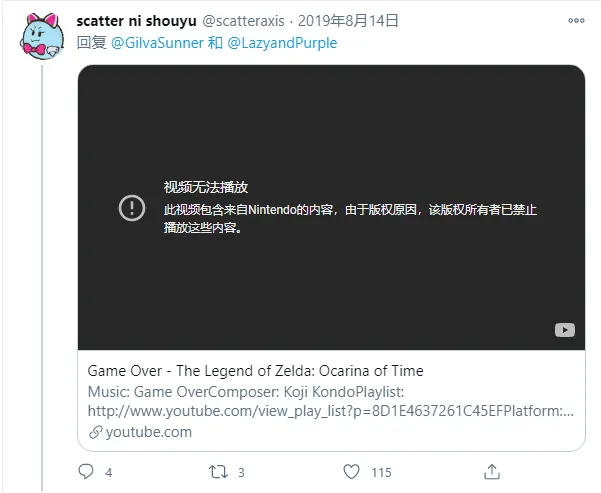Open the share upload icon

(492, 472)
